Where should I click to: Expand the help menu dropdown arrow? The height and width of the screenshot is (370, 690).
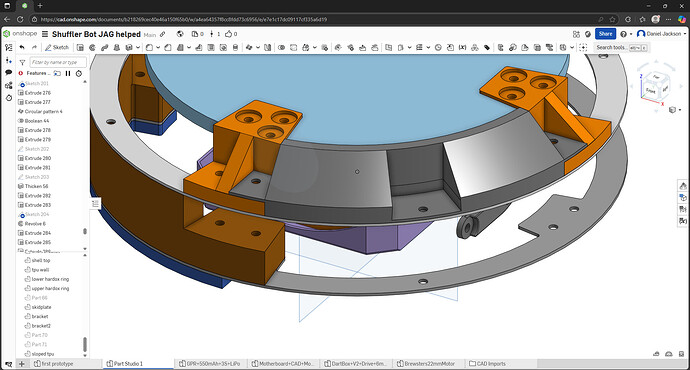(x=631, y=34)
